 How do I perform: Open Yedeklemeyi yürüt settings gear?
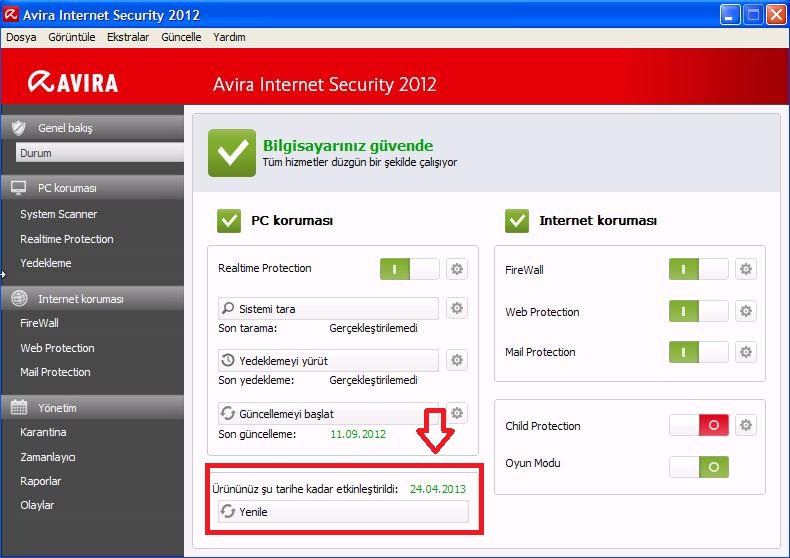coord(456,360)
